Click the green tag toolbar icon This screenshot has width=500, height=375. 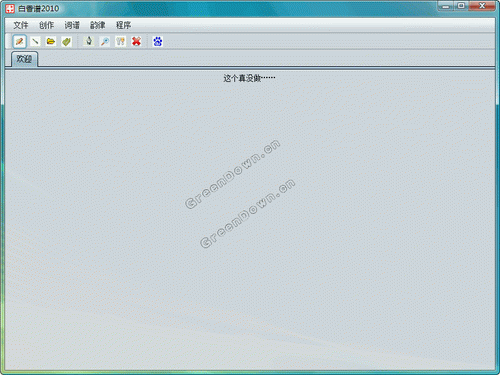[66, 42]
